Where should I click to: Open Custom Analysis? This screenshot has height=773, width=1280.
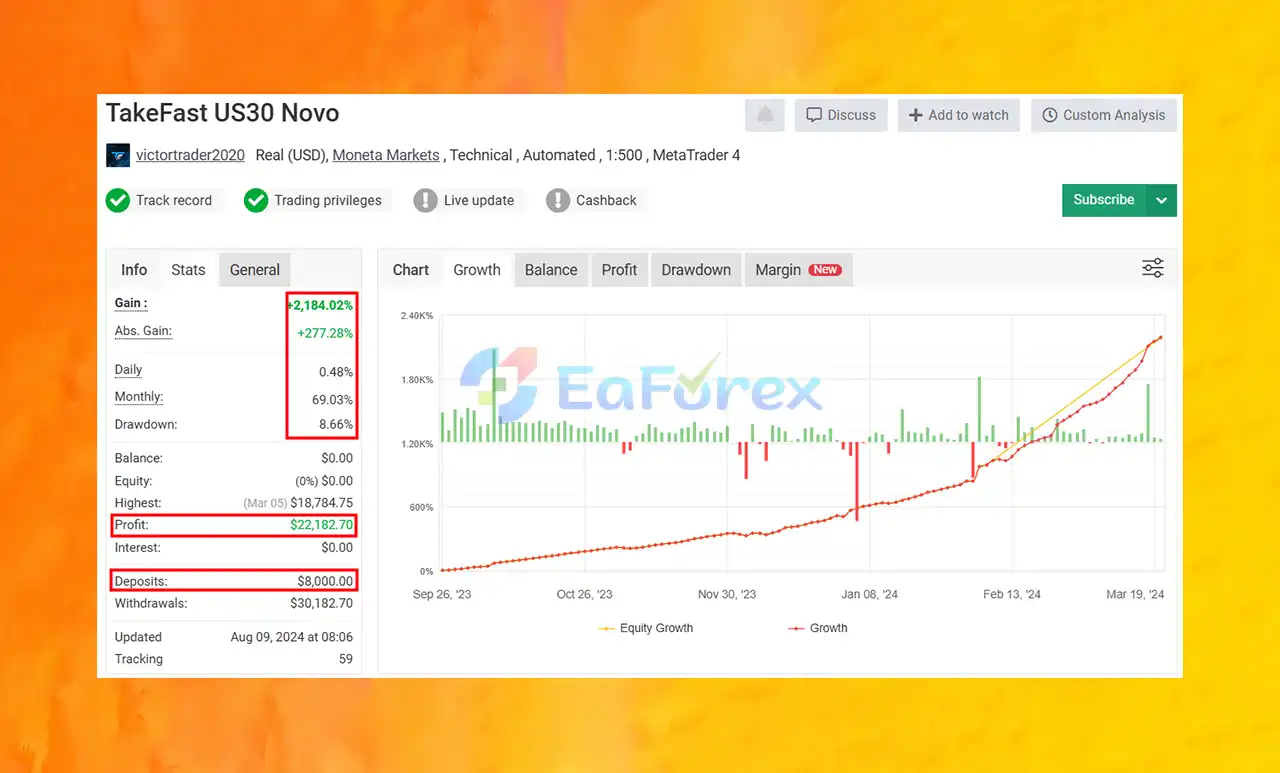coord(1103,115)
